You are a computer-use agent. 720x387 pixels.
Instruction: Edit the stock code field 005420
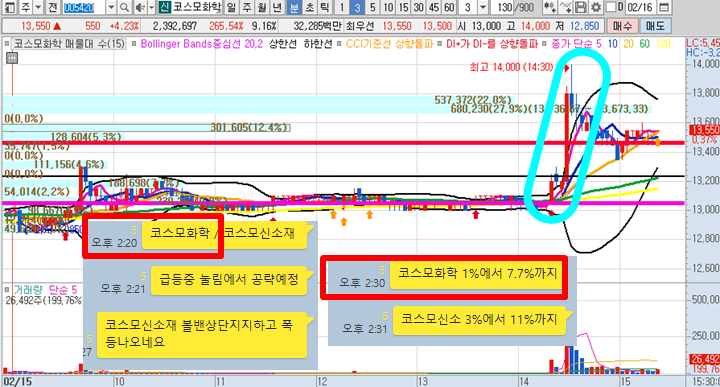point(84,7)
